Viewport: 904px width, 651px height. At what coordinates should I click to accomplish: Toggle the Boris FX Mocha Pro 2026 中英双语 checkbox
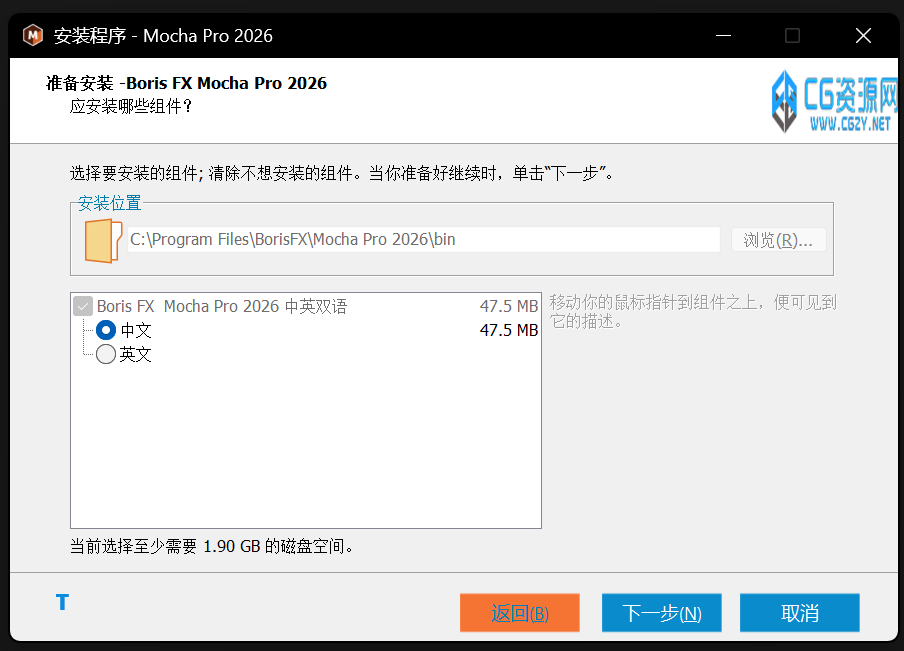[x=83, y=306]
